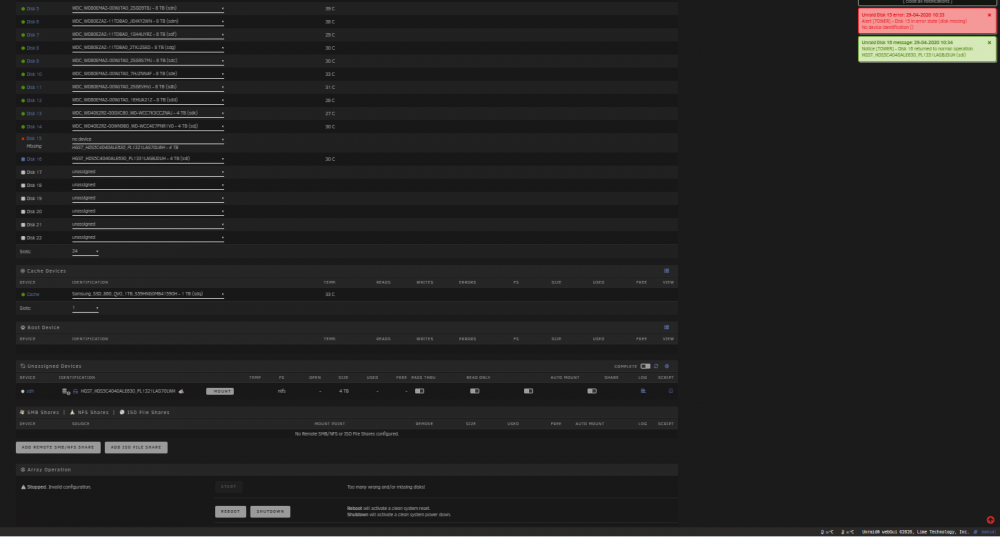The height and width of the screenshot is (539, 1000).
Task: Click the green status dot of Disk 8
Action: point(24,48)
